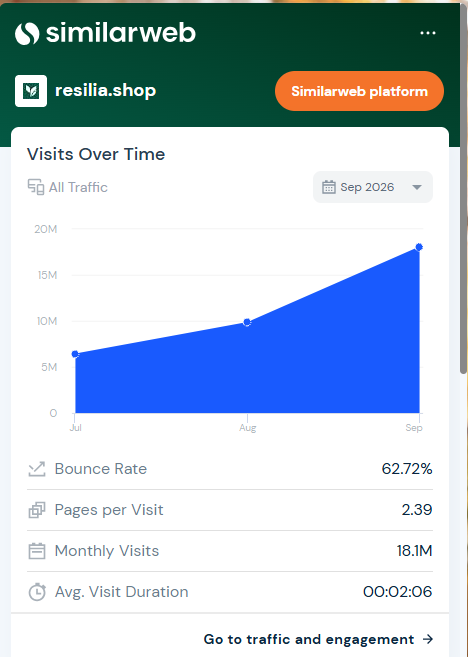The width and height of the screenshot is (468, 657).
Task: Select the Sep data point on chart
Action: [x=419, y=247]
